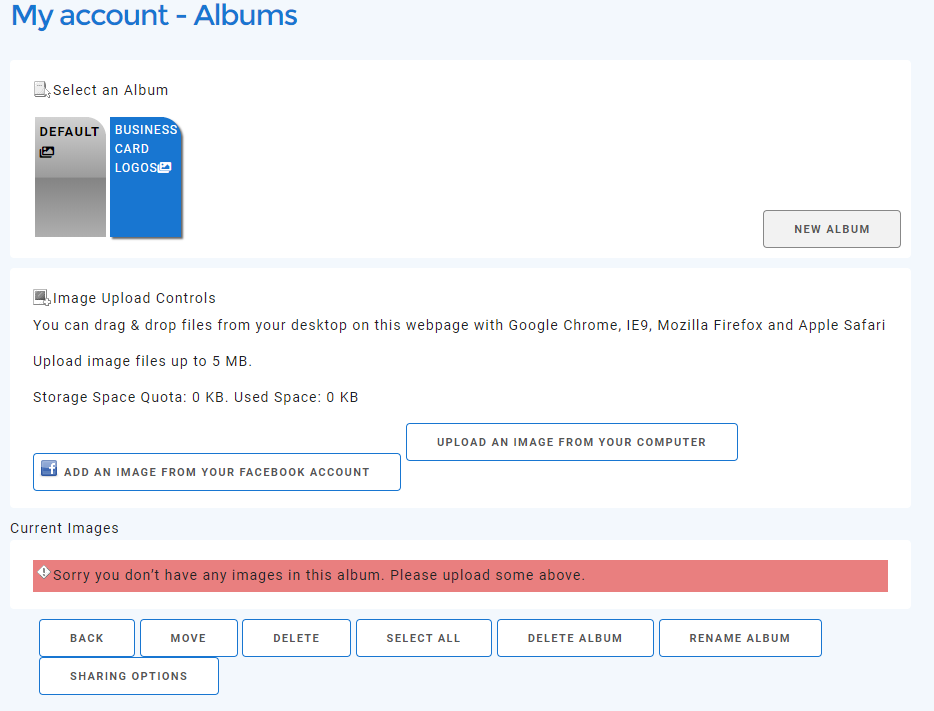Click the Move button

point(188,638)
